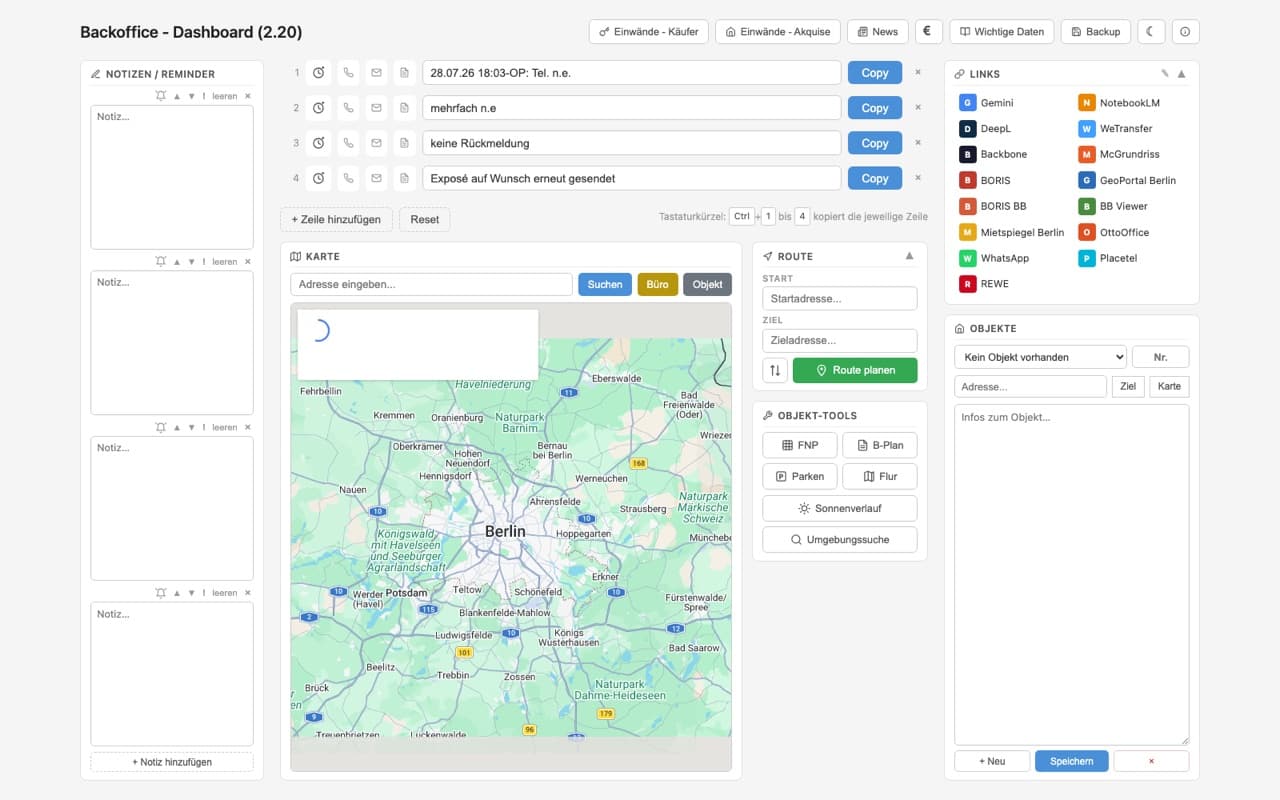Remove the 'keine Rückmeldung' row
This screenshot has width=1280, height=800.
tap(918, 142)
